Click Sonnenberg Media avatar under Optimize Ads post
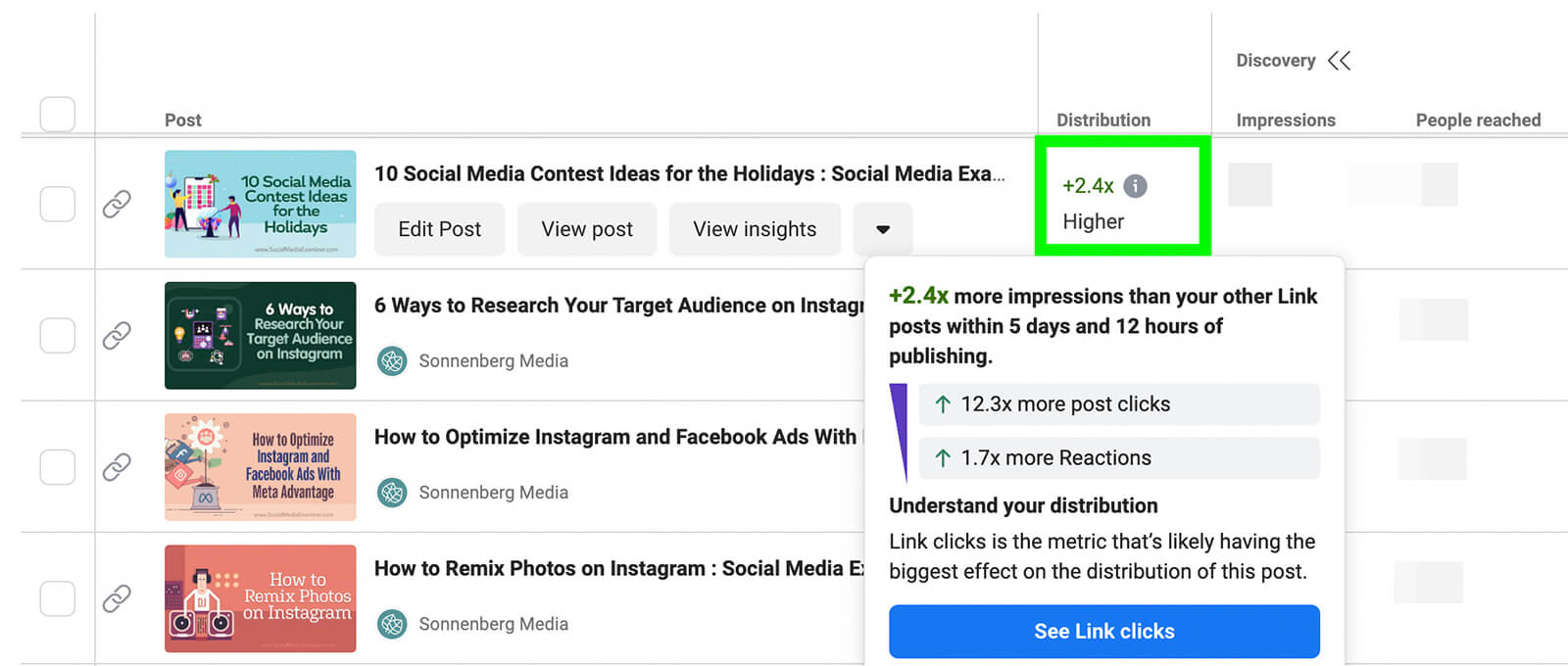The height and width of the screenshot is (666, 1568). coord(392,492)
